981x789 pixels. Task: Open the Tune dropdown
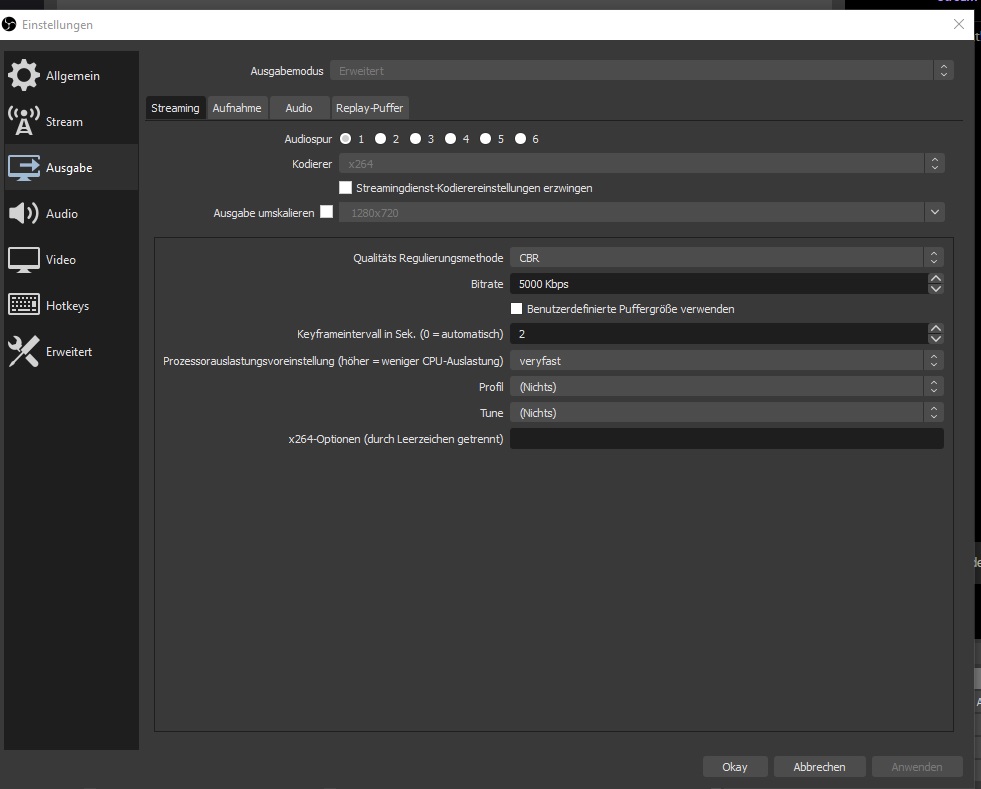[x=726, y=413]
